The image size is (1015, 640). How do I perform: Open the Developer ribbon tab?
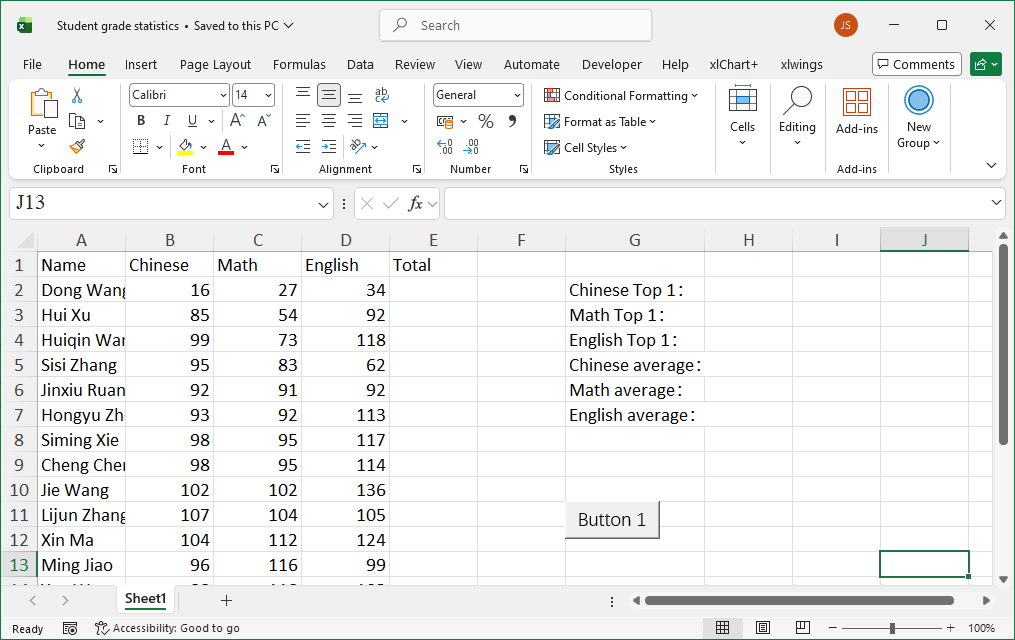click(611, 64)
